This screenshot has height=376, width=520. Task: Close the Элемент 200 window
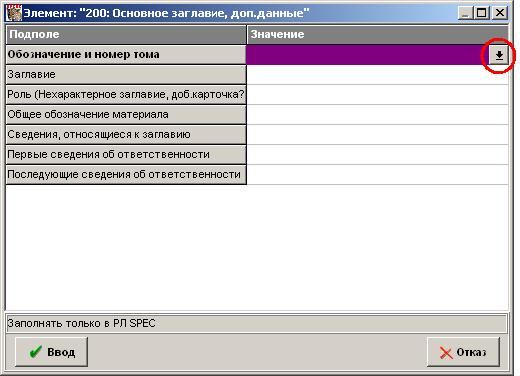pyautogui.click(x=500, y=13)
